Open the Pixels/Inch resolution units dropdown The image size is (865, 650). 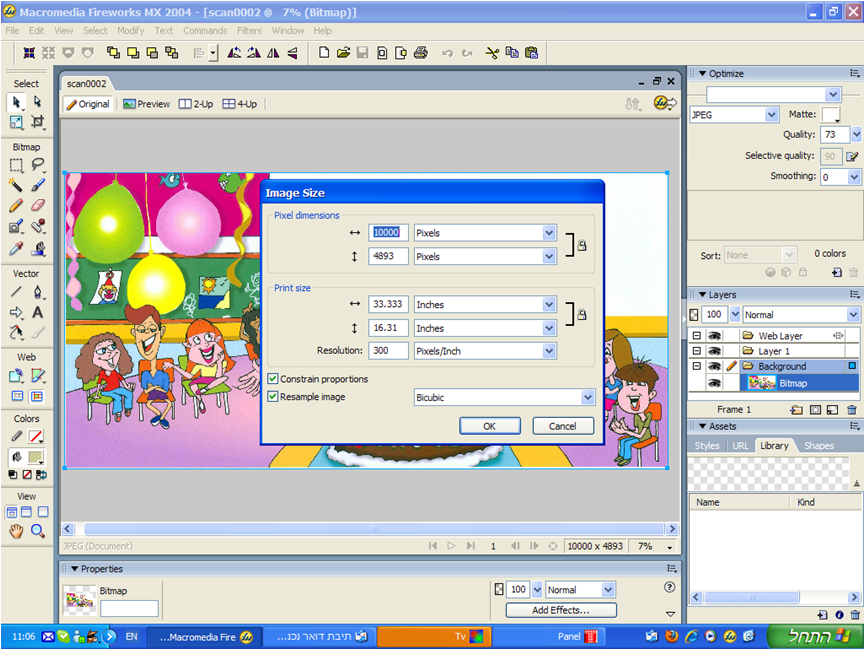tap(549, 351)
